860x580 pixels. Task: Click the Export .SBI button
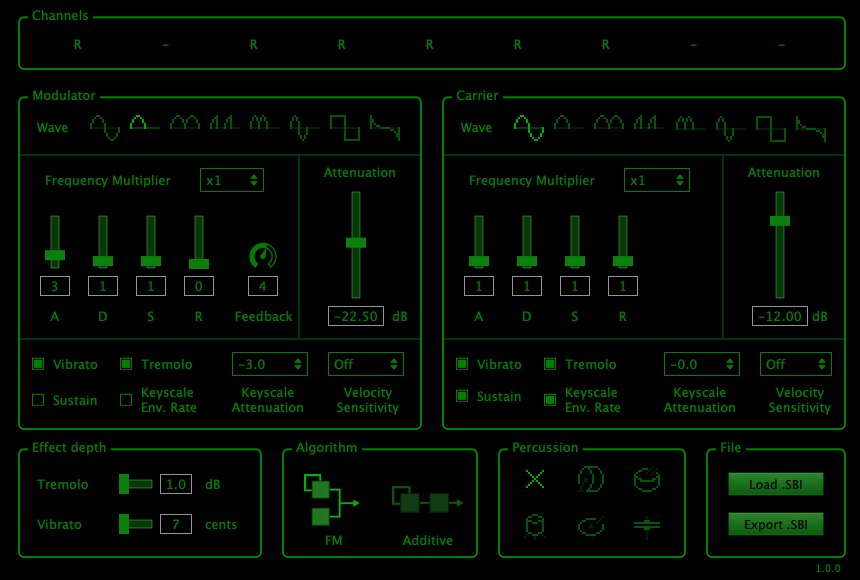[x=776, y=524]
